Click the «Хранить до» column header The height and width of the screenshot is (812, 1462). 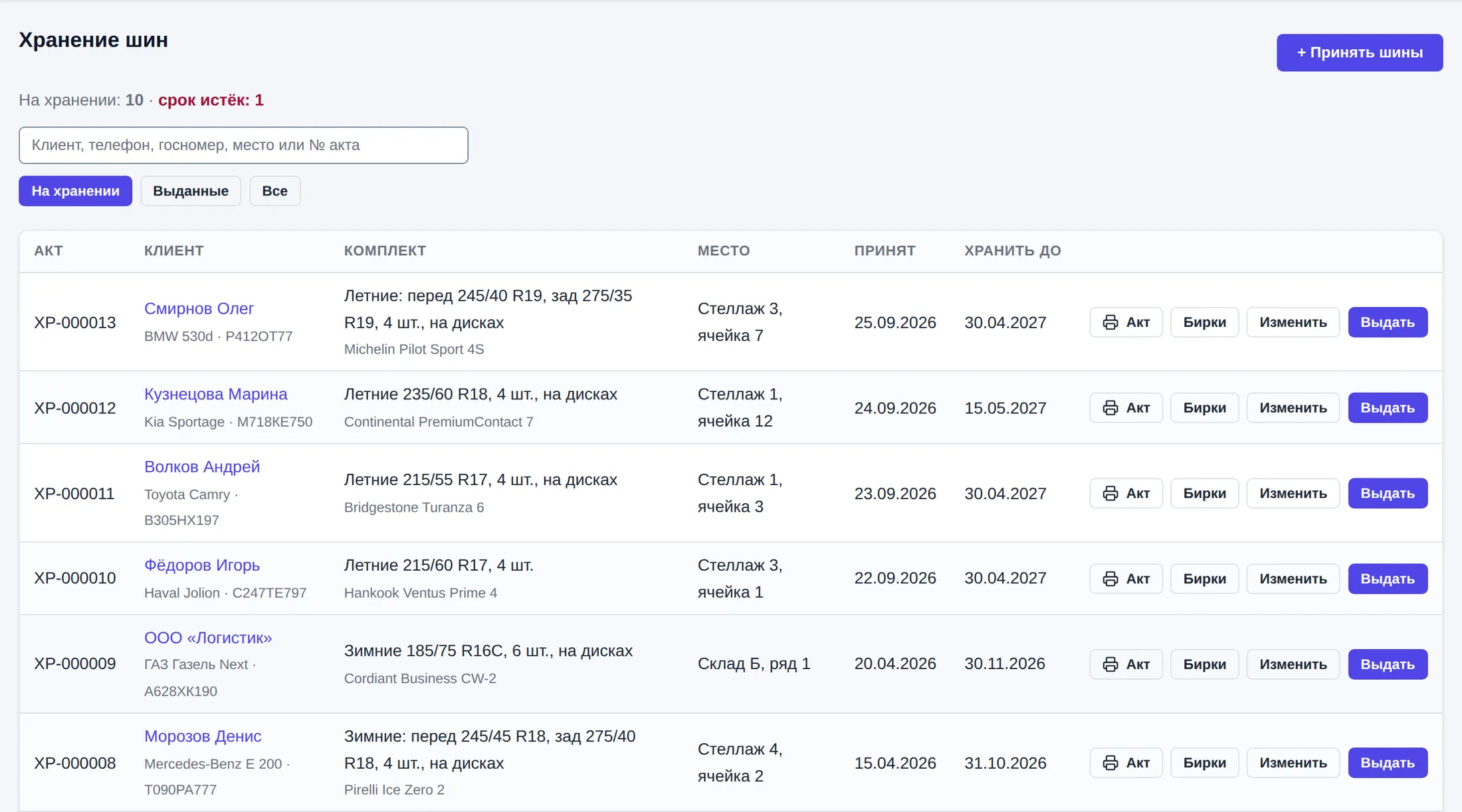coord(1013,251)
